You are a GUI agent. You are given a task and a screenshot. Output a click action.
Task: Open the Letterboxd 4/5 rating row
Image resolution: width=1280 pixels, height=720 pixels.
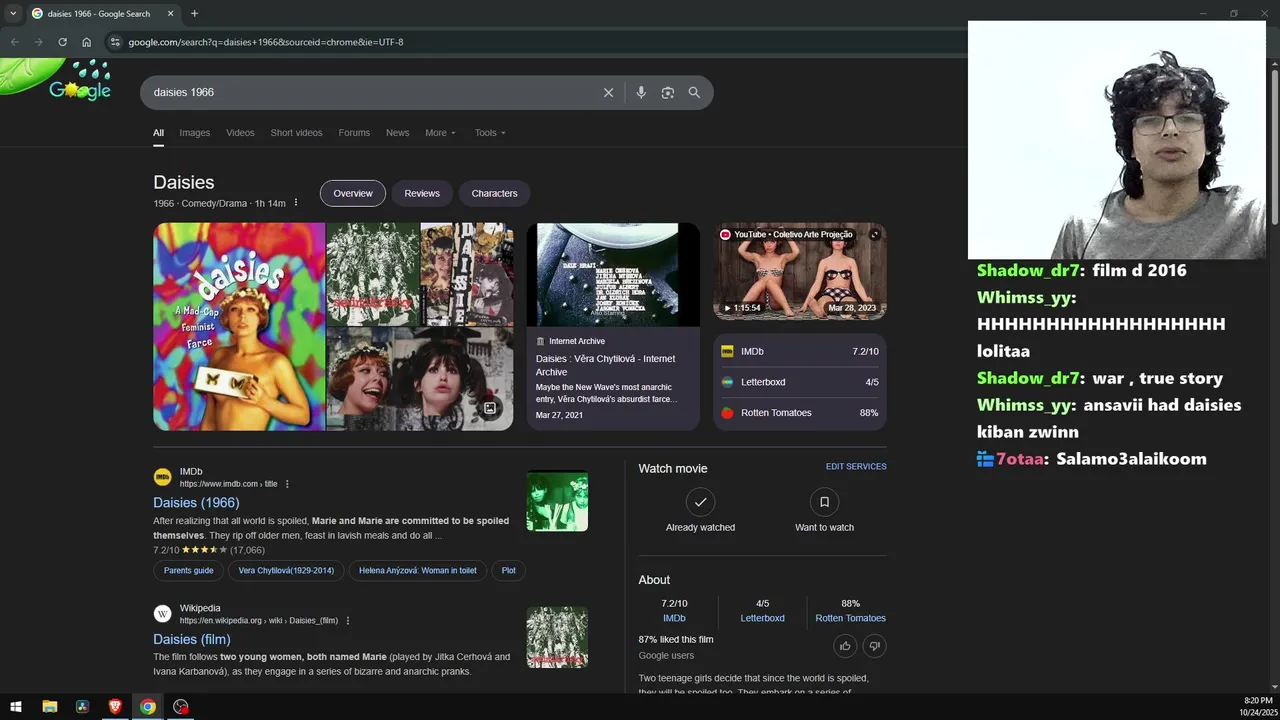(800, 382)
